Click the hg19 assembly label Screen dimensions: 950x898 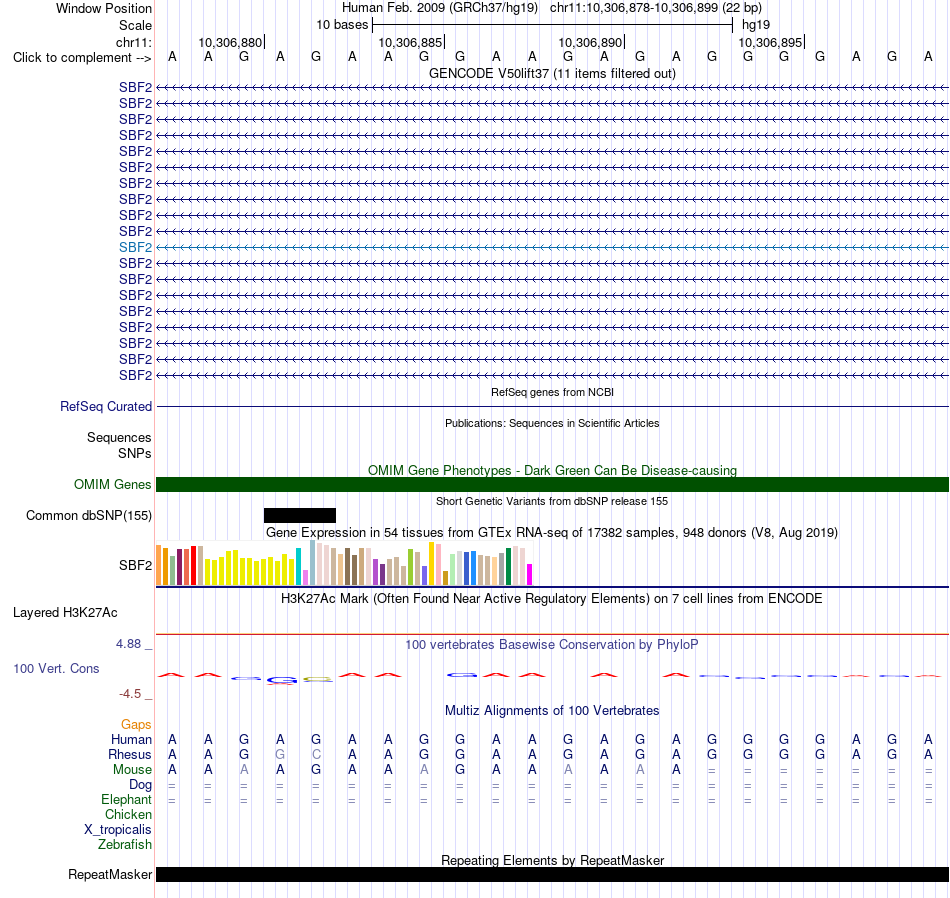point(756,25)
